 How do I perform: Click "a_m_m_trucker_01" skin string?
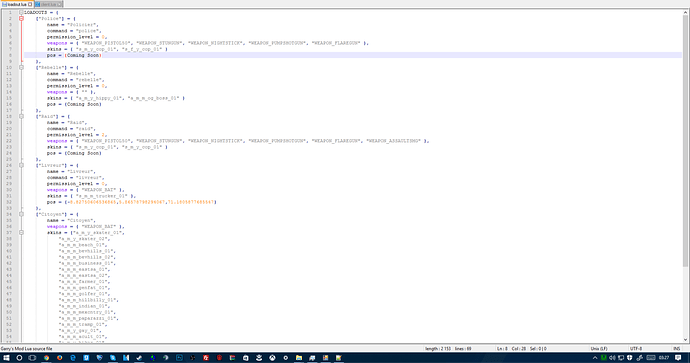(x=102, y=196)
